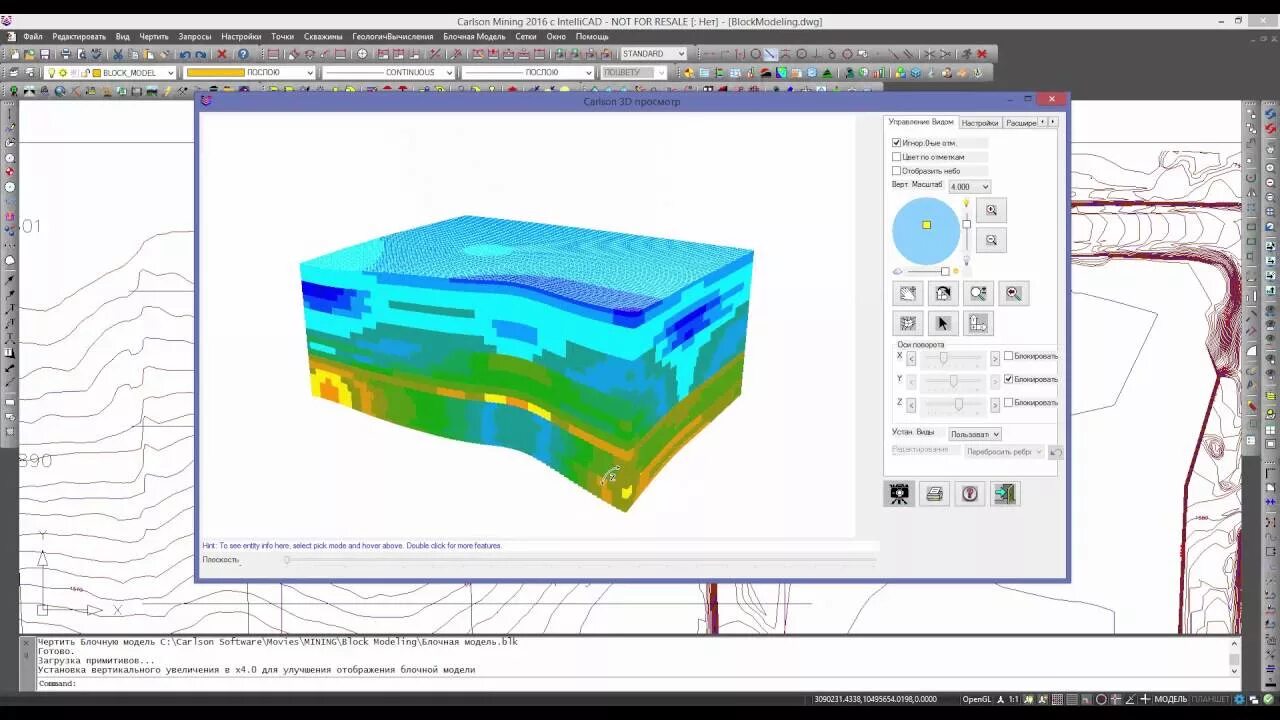Click the Print icon in main toolbar

[66, 54]
